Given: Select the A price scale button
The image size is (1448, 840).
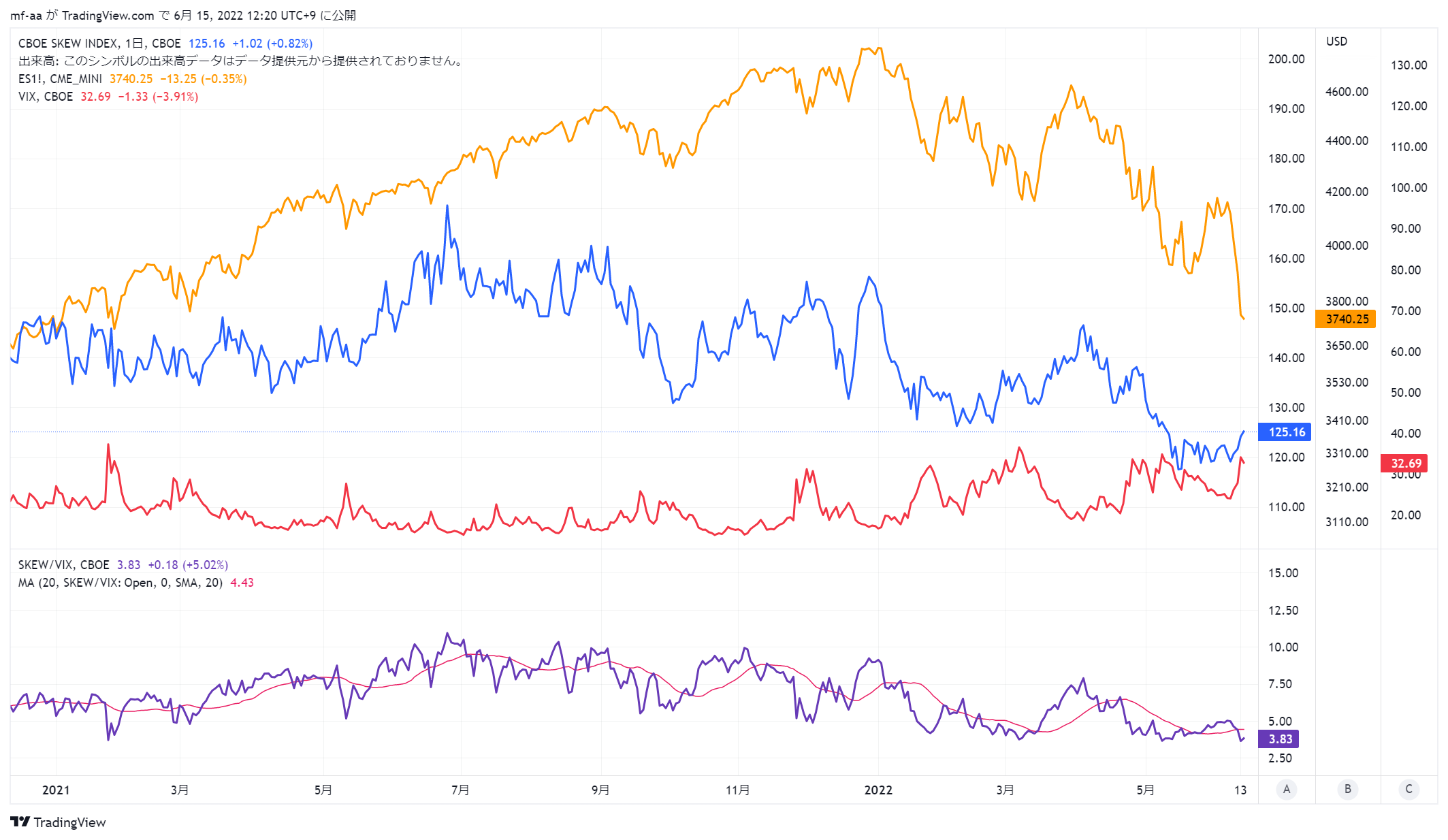Looking at the screenshot, I should coord(1287,789).
